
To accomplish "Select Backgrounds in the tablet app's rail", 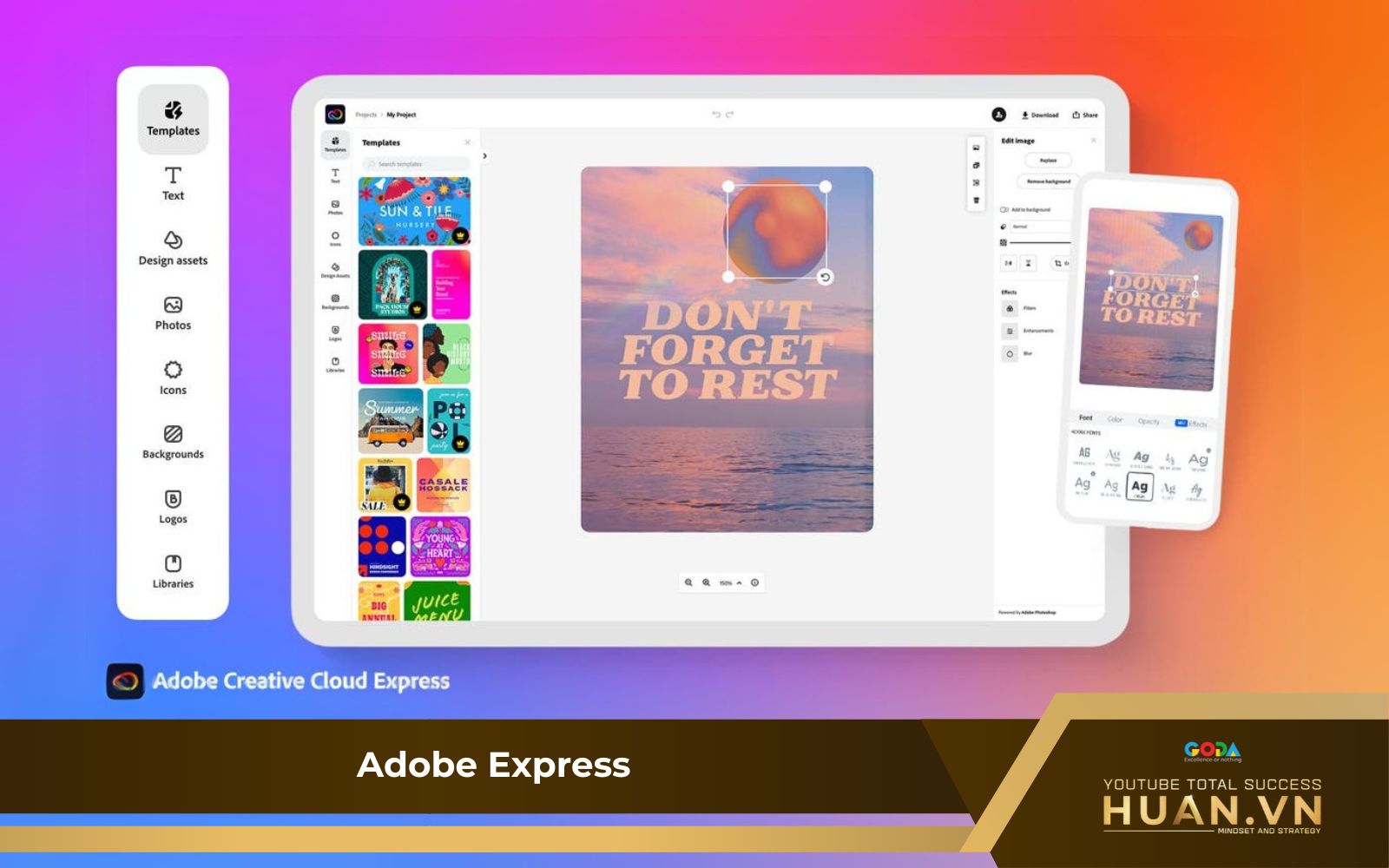I will point(335,301).
